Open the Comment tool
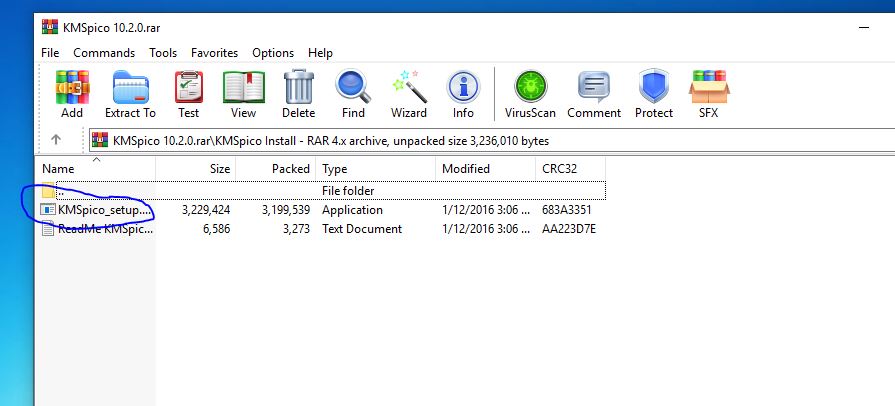Image resolution: width=895 pixels, height=406 pixels. [594, 87]
